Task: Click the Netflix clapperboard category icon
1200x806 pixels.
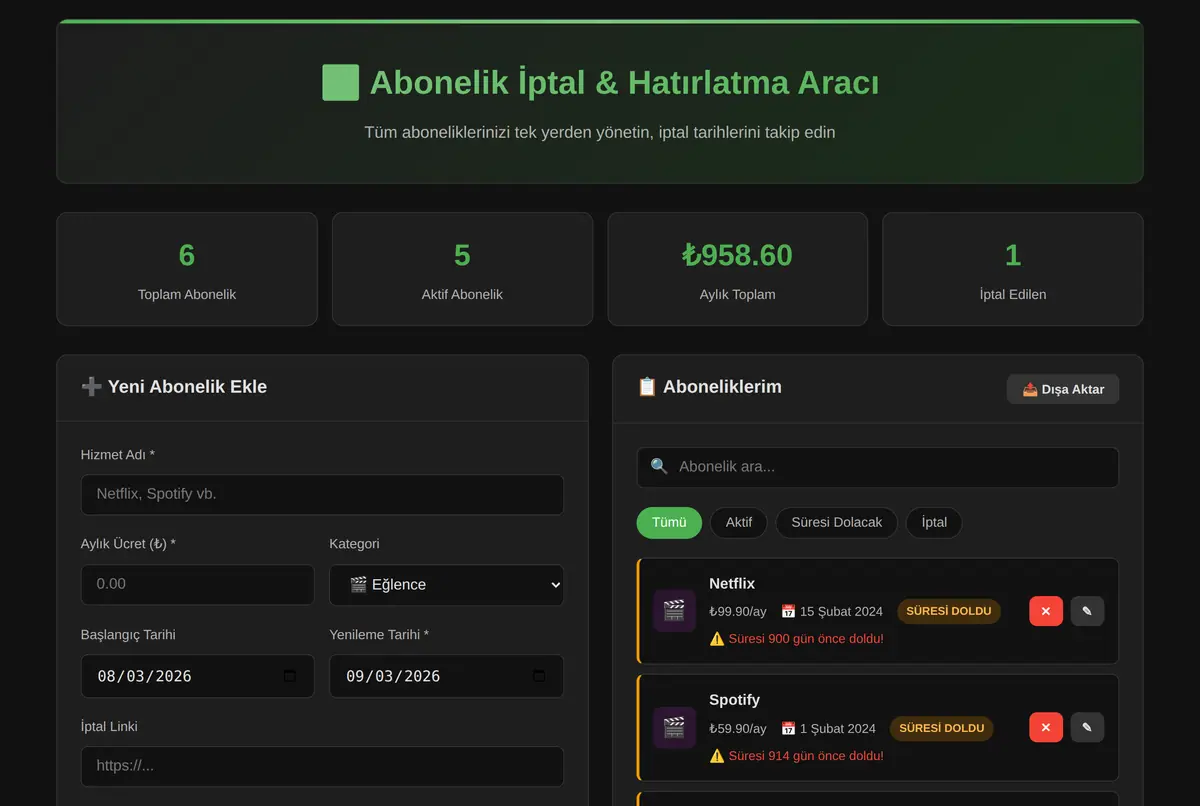Action: click(x=674, y=611)
